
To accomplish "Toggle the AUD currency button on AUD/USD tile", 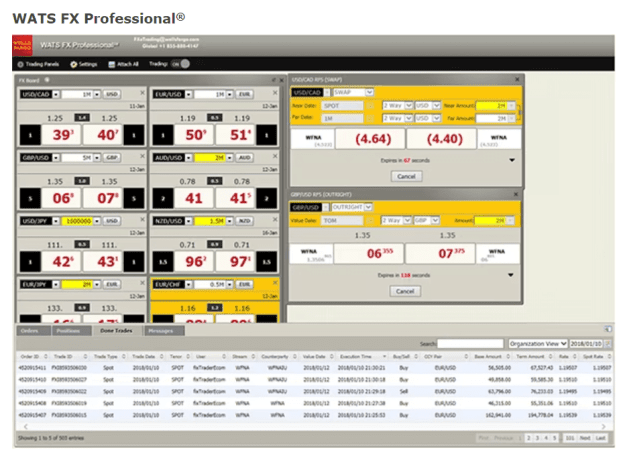I will pos(244,158).
